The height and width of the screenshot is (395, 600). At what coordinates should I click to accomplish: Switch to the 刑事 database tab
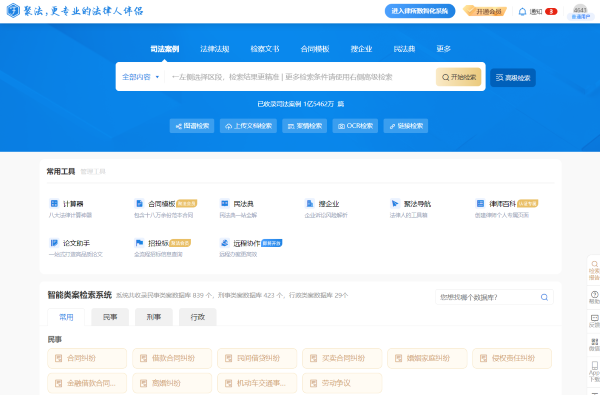[154, 317]
